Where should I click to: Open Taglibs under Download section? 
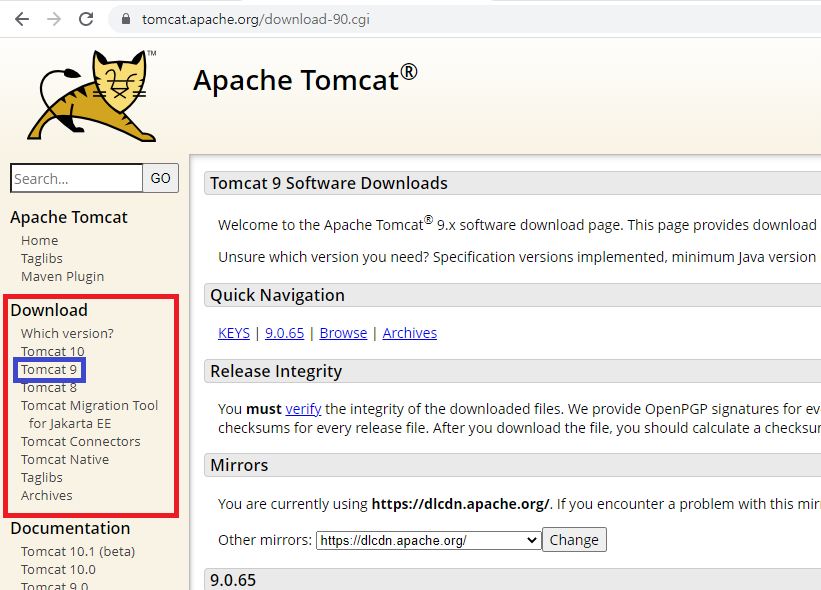pyautogui.click(x=41, y=477)
